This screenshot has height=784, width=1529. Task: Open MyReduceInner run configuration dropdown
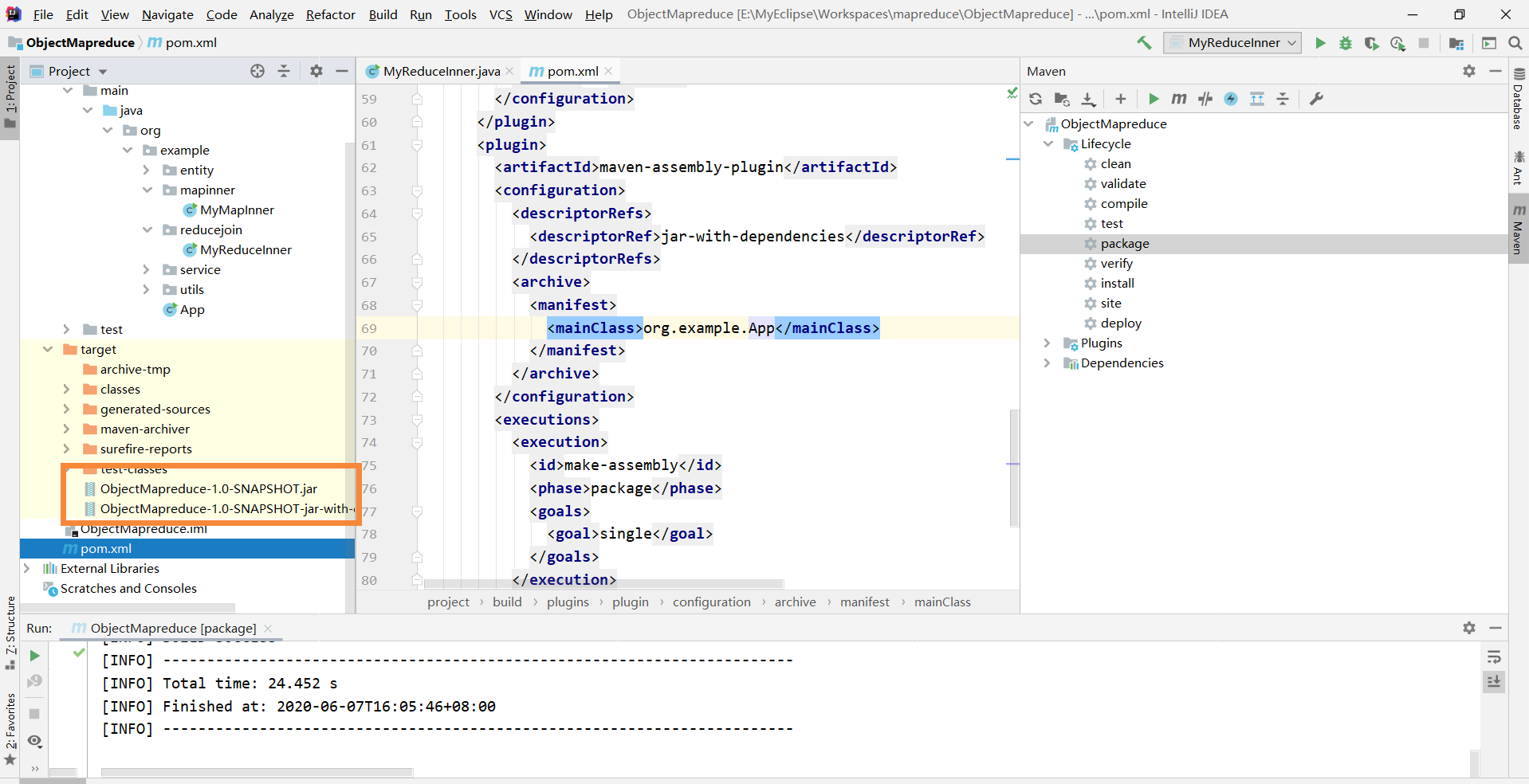click(x=1232, y=43)
